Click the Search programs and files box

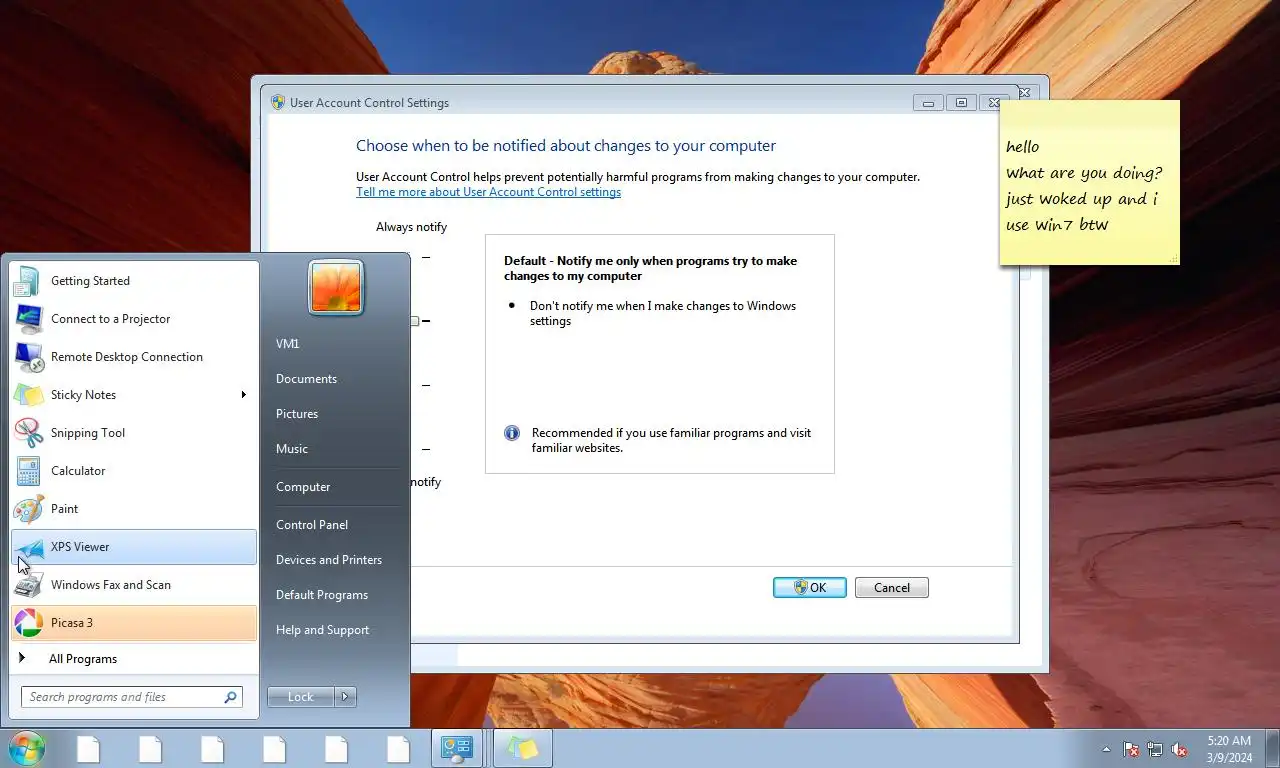tap(132, 697)
